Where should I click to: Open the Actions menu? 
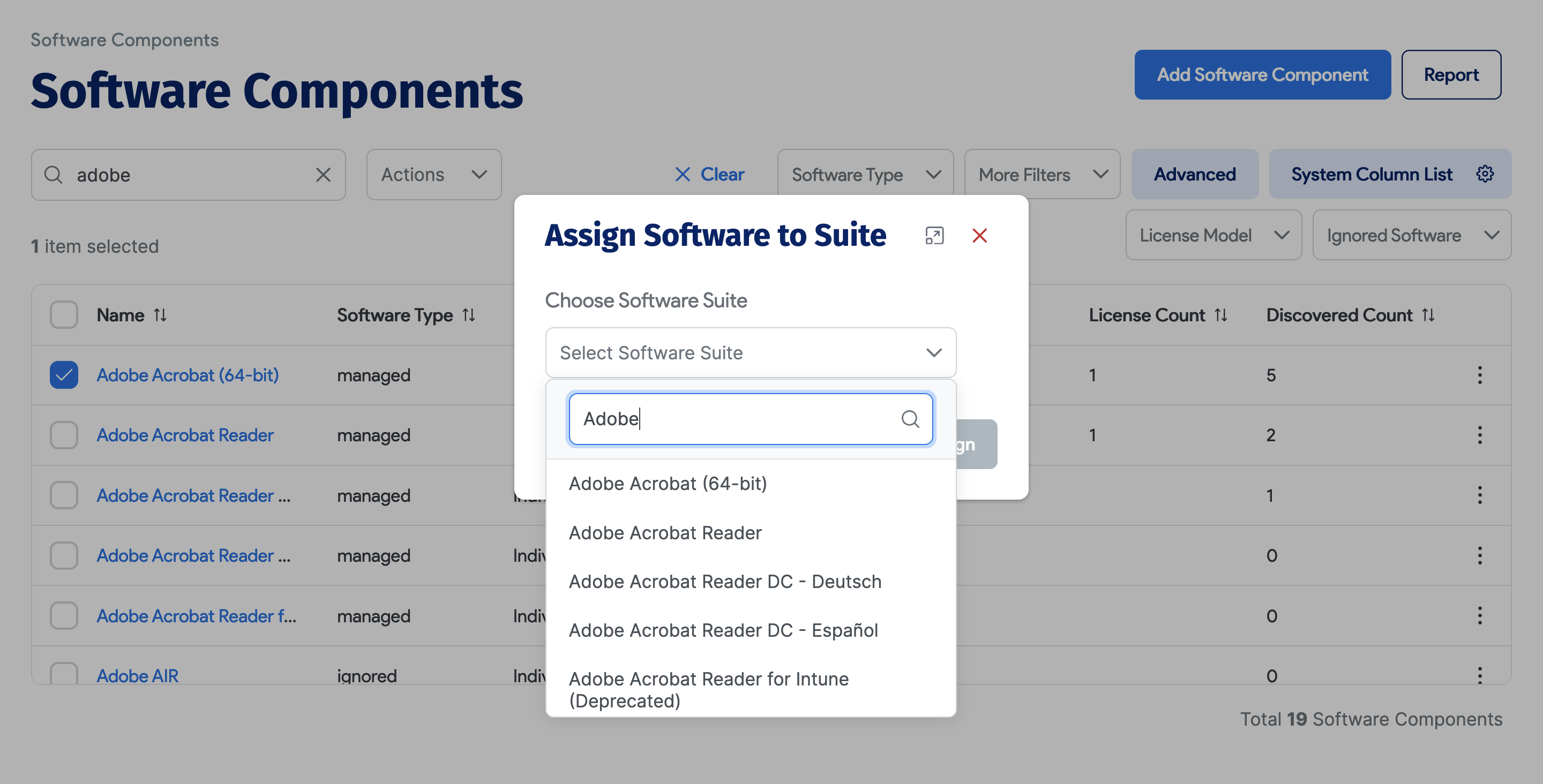[x=433, y=174]
